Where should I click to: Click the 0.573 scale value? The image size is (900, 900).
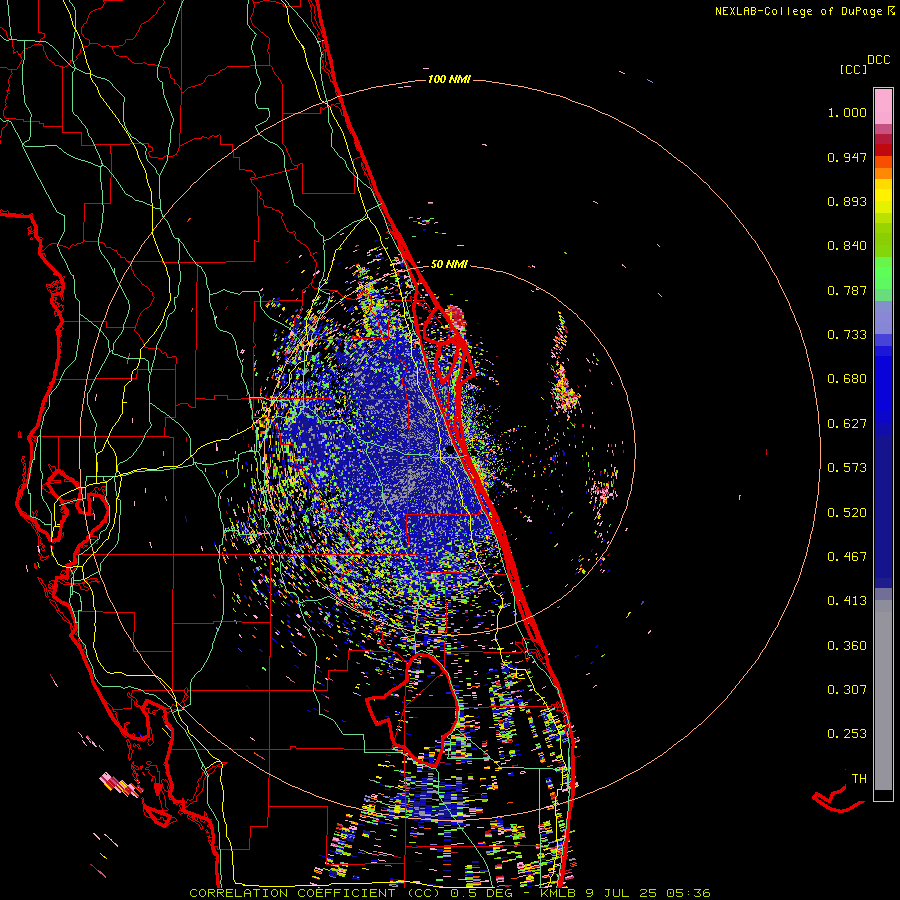coord(847,468)
